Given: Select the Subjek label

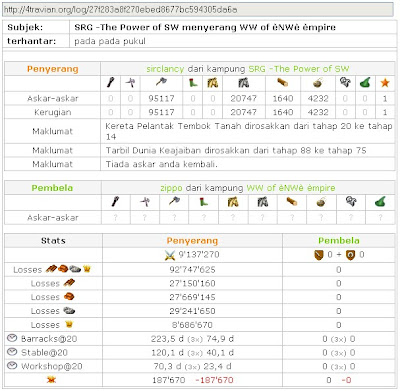Looking at the screenshot, I should click(x=25, y=27).
